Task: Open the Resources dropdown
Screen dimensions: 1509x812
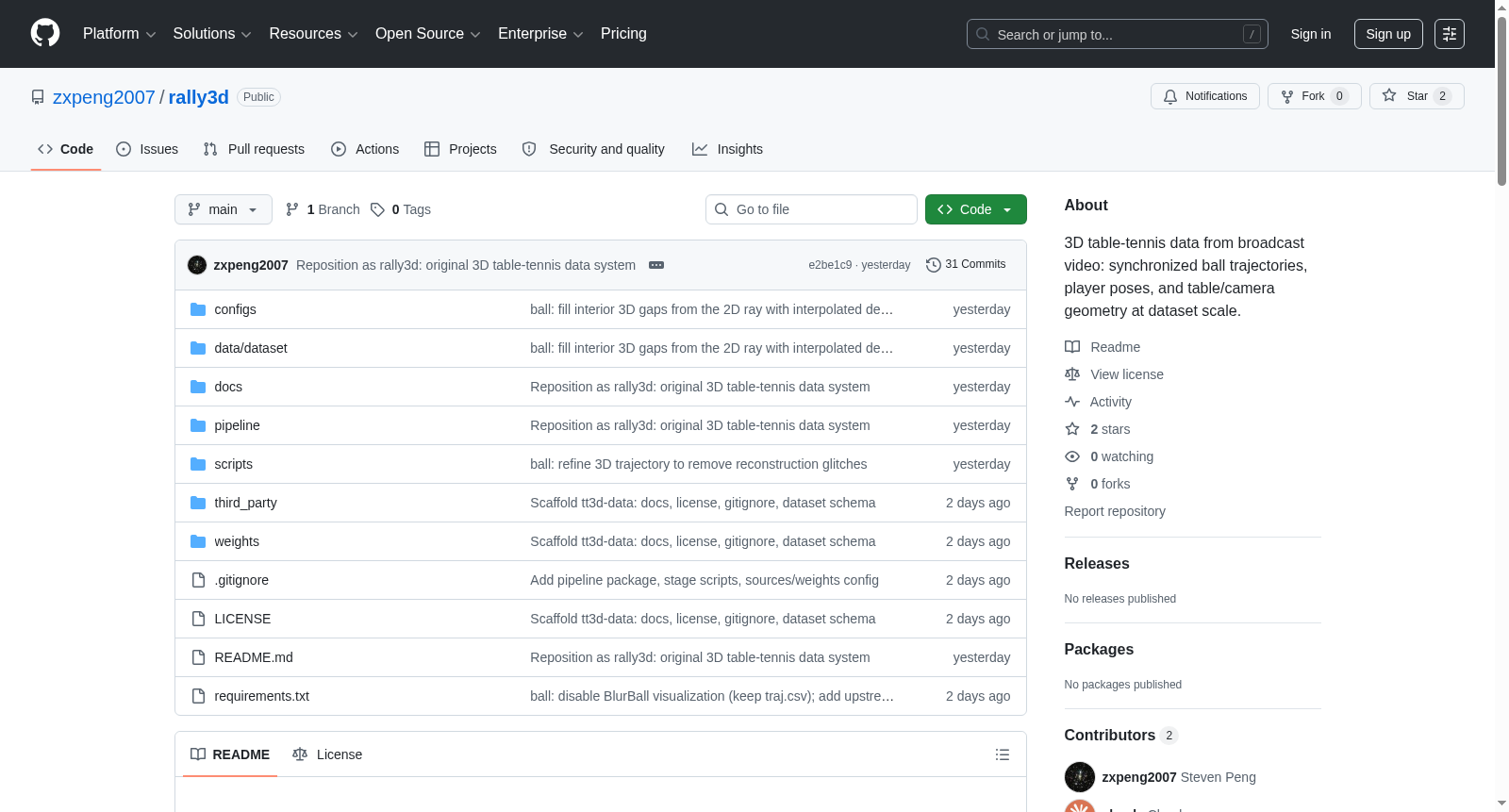Action: coord(313,34)
